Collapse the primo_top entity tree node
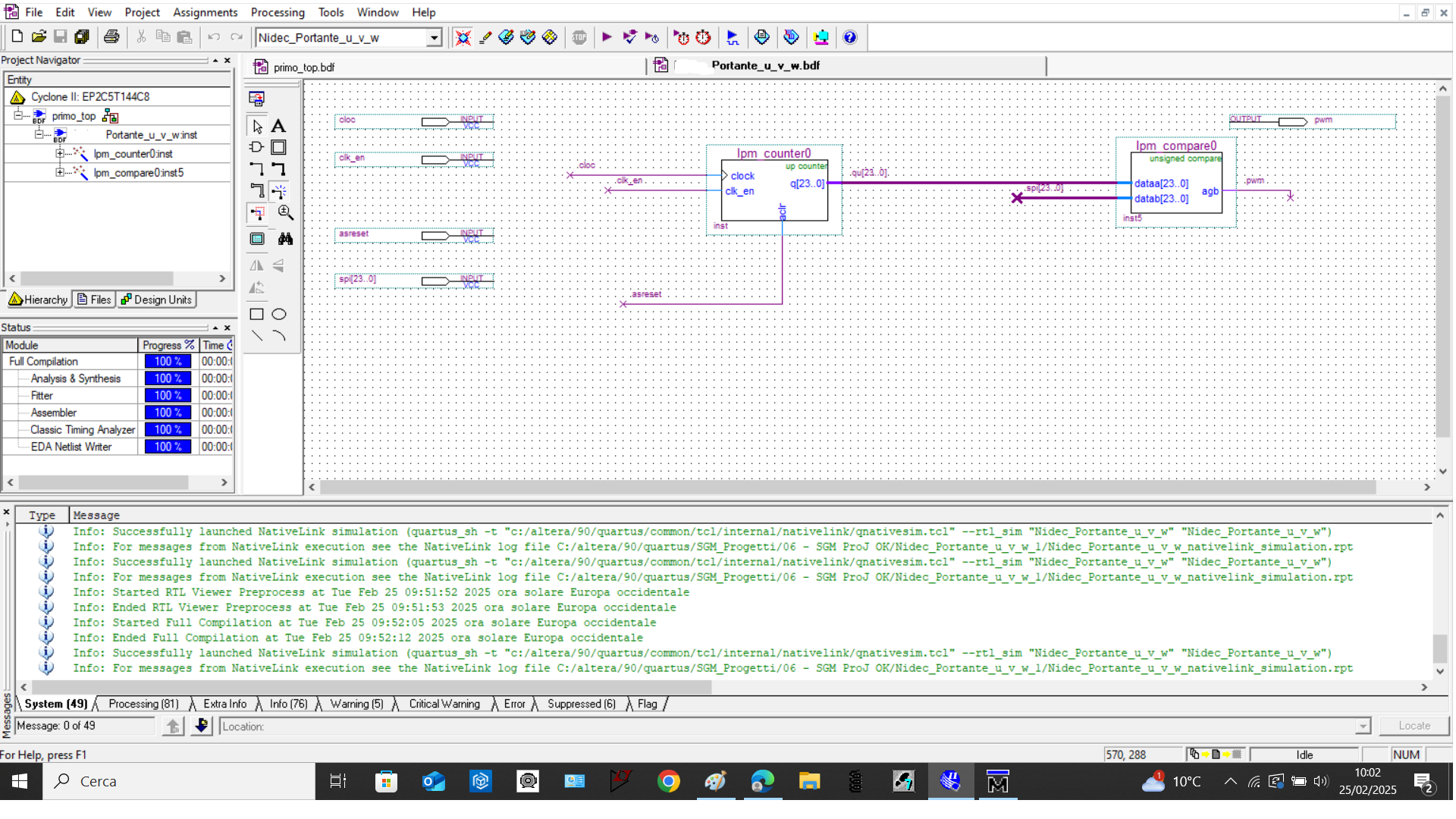The height and width of the screenshot is (819, 1456). [18, 115]
